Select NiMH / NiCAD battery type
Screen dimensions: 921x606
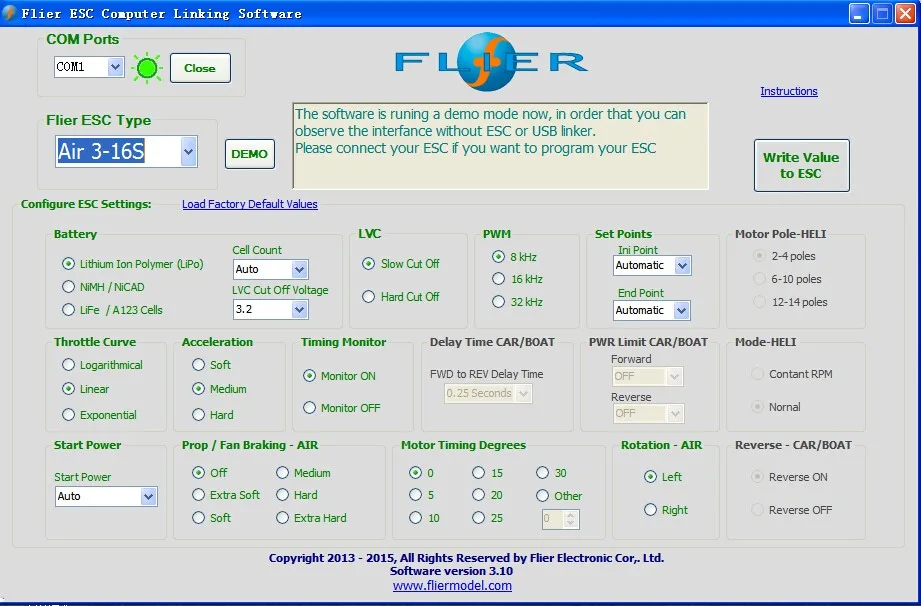pos(69,287)
